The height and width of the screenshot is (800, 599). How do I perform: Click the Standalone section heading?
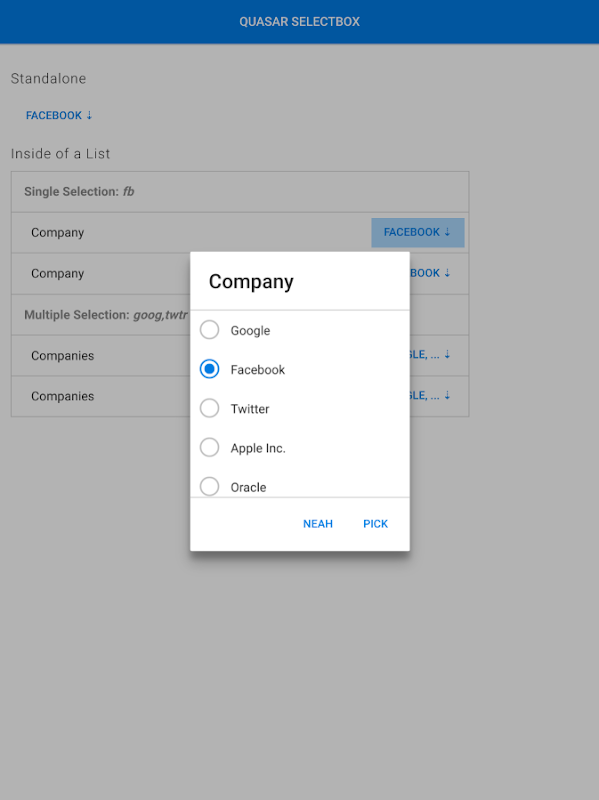coord(48,79)
